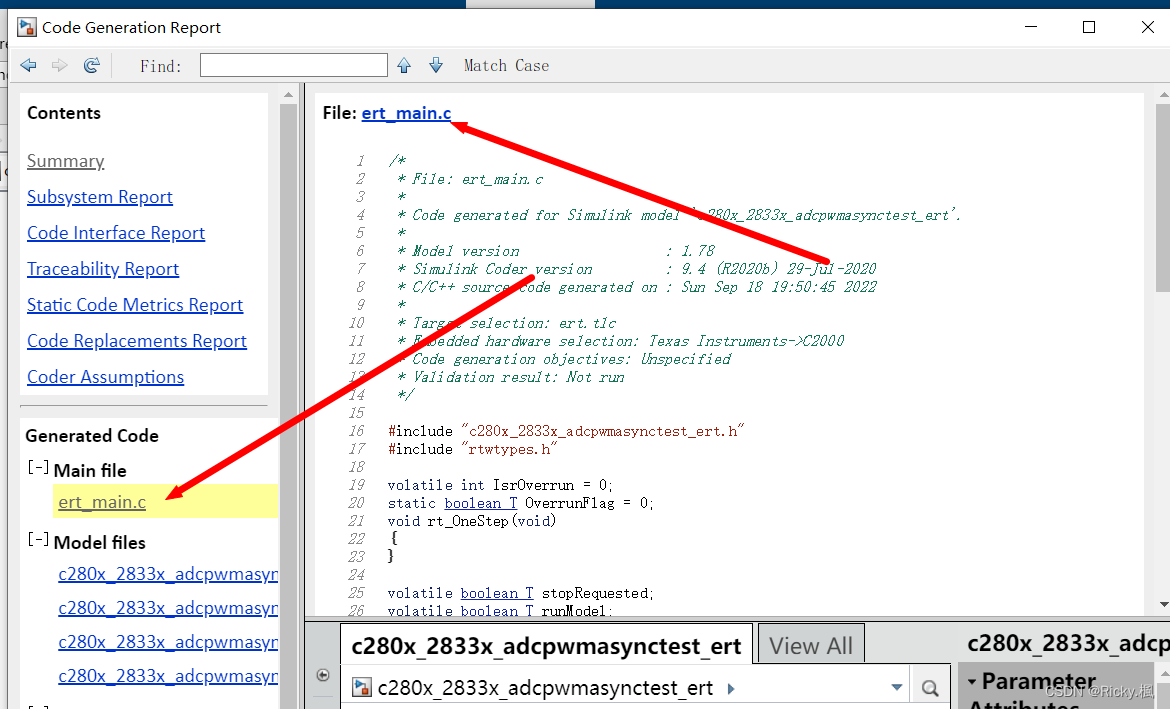The height and width of the screenshot is (709, 1170).
Task: Click the 'Target selection: ert.tlc' comment line
Action: coord(507,323)
